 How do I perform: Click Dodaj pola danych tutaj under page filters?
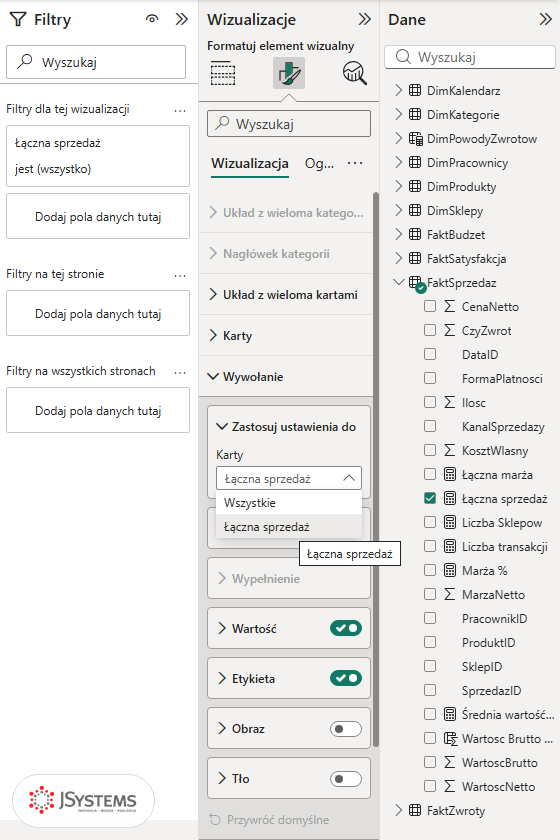tap(98, 313)
